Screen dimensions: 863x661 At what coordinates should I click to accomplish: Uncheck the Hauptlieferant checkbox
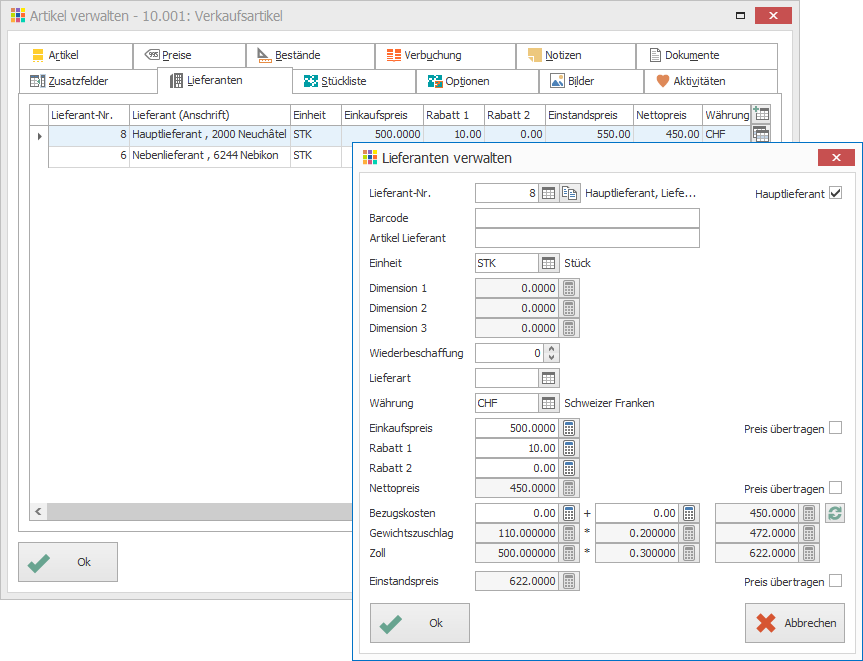(x=835, y=193)
